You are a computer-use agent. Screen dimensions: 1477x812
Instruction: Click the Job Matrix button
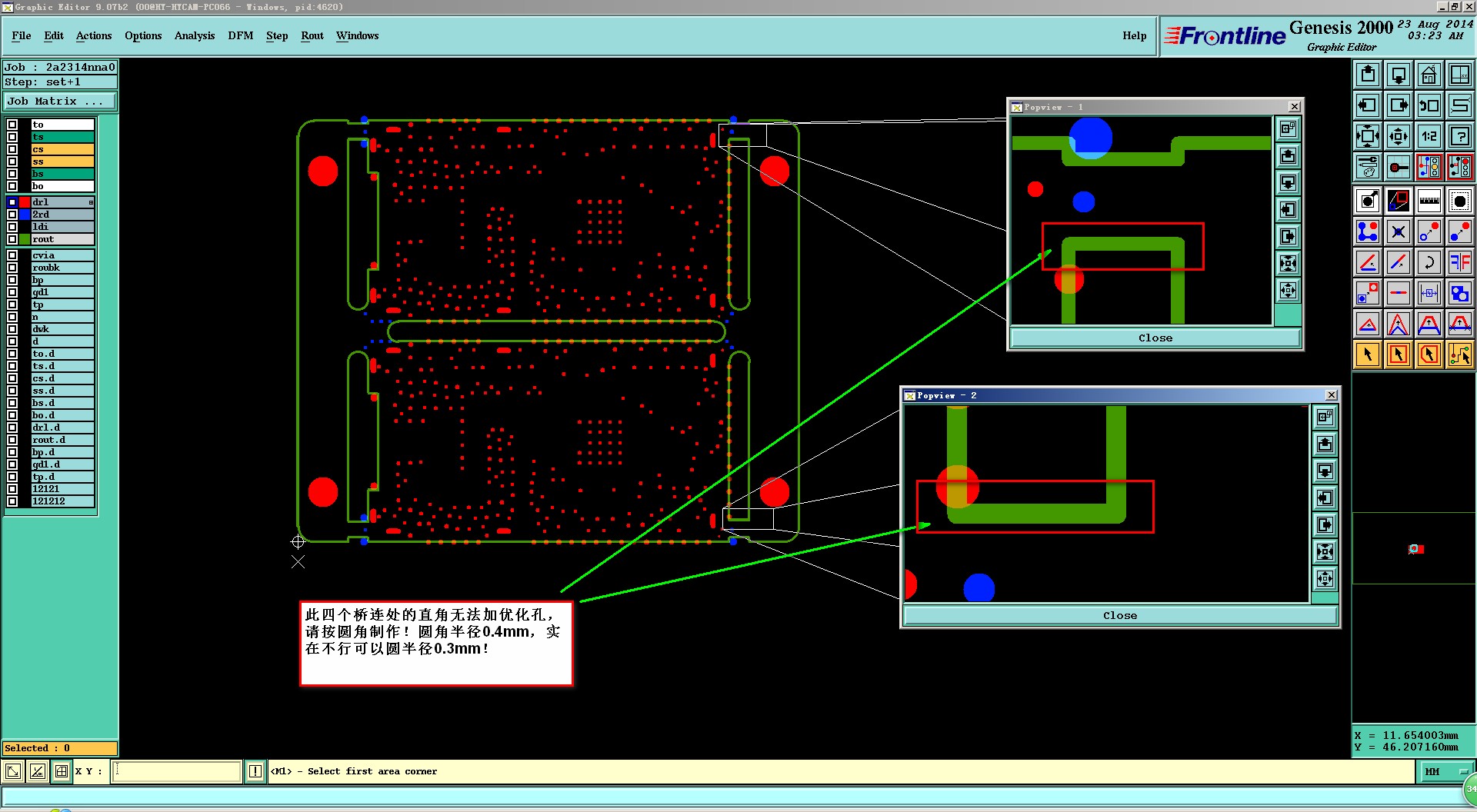coord(60,101)
